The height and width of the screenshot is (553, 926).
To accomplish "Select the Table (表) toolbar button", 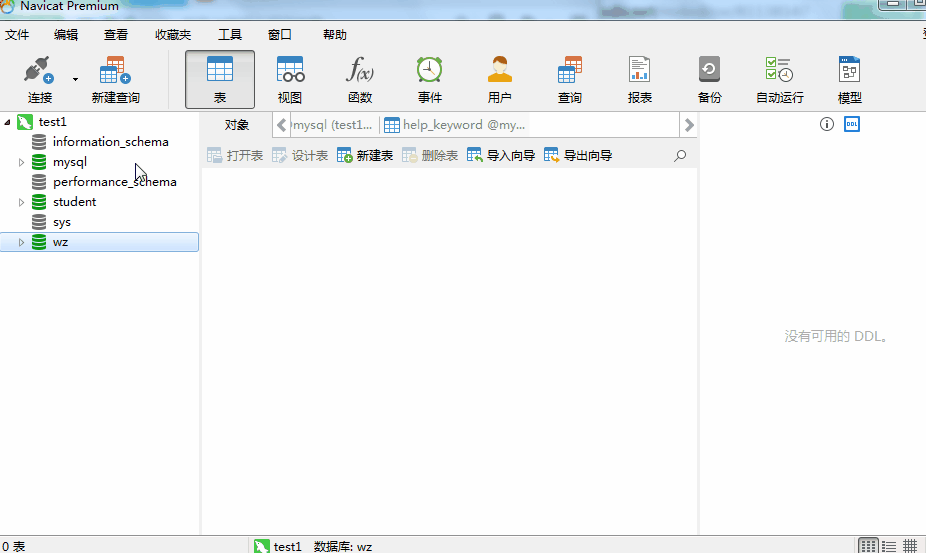I will coord(220,79).
